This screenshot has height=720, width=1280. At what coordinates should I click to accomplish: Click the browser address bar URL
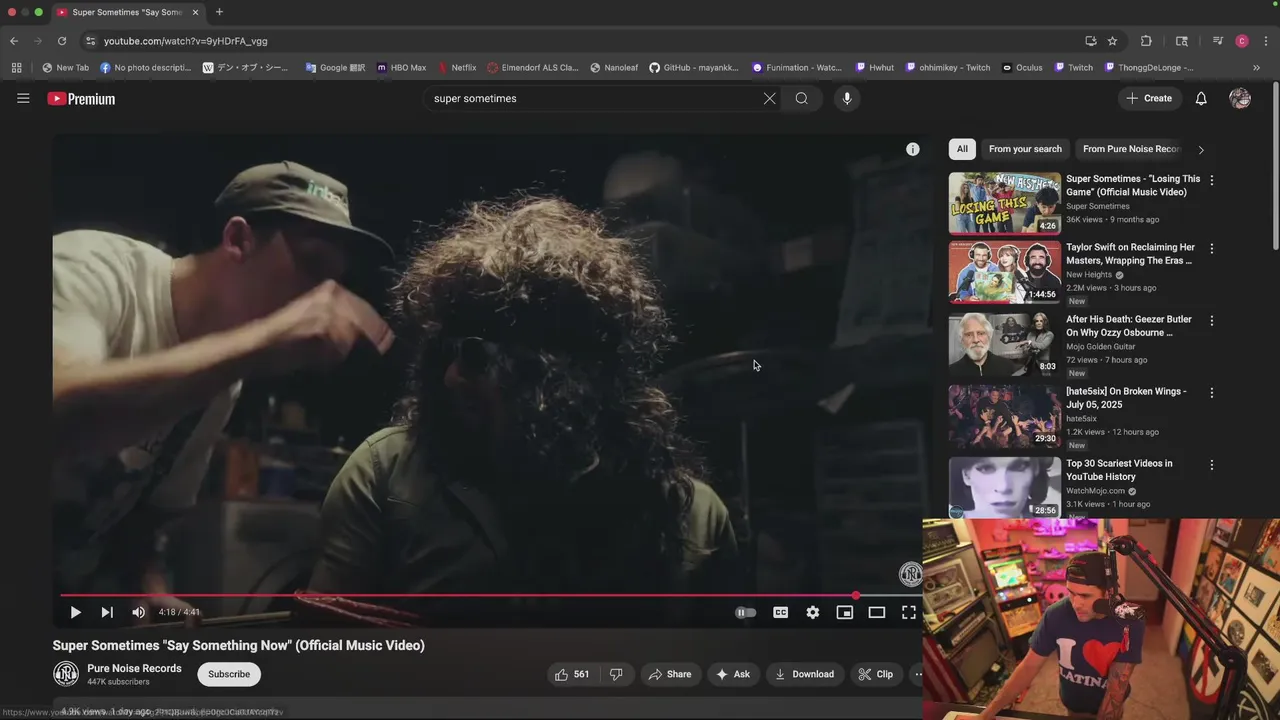[x=186, y=41]
